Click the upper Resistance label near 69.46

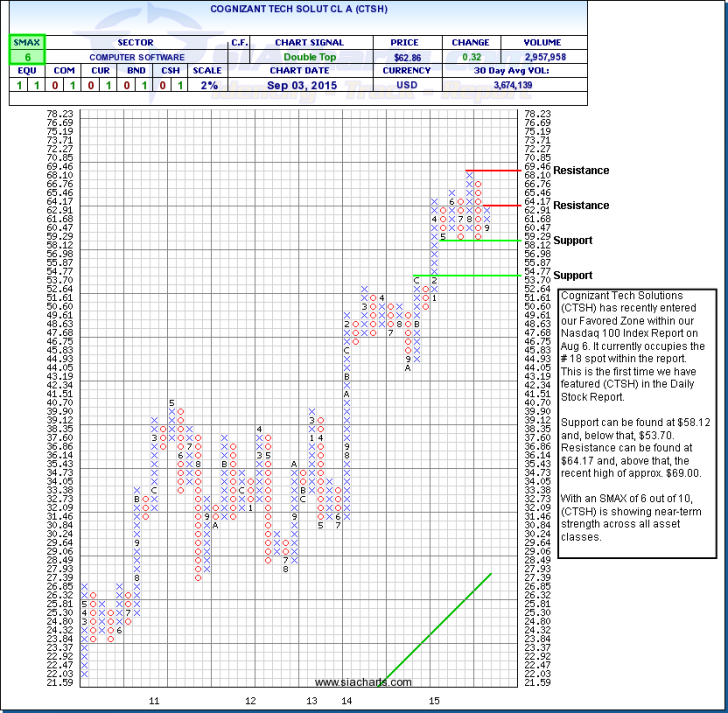(x=582, y=171)
